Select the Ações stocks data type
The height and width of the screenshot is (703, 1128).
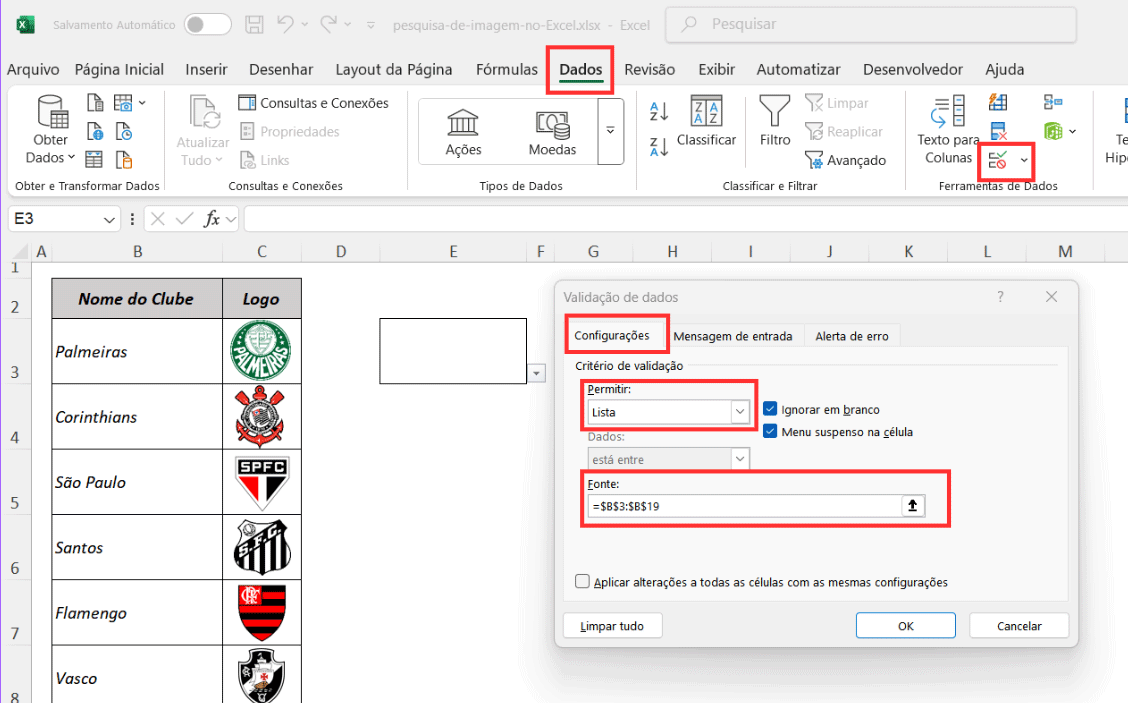pos(463,123)
